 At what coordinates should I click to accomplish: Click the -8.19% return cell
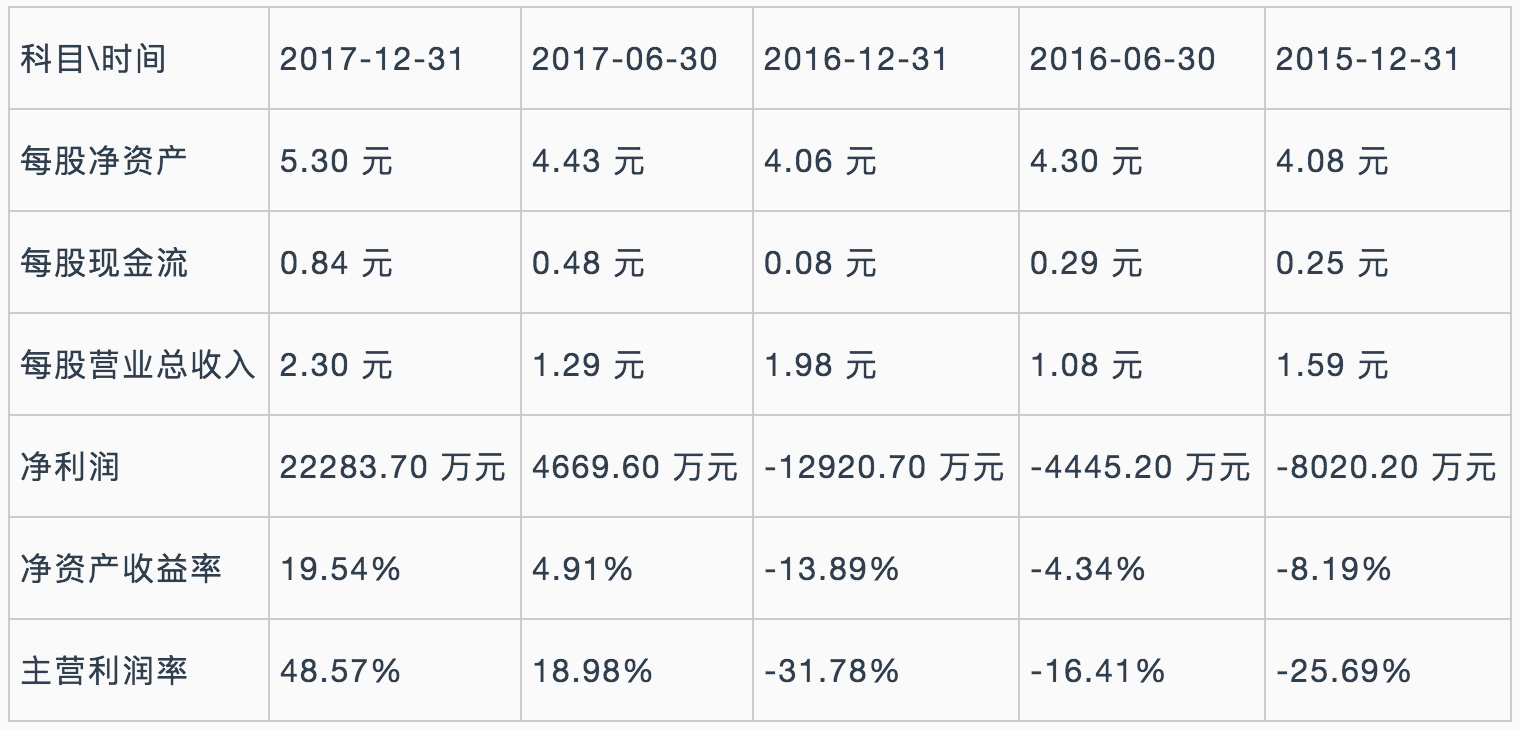[x=1333, y=569]
